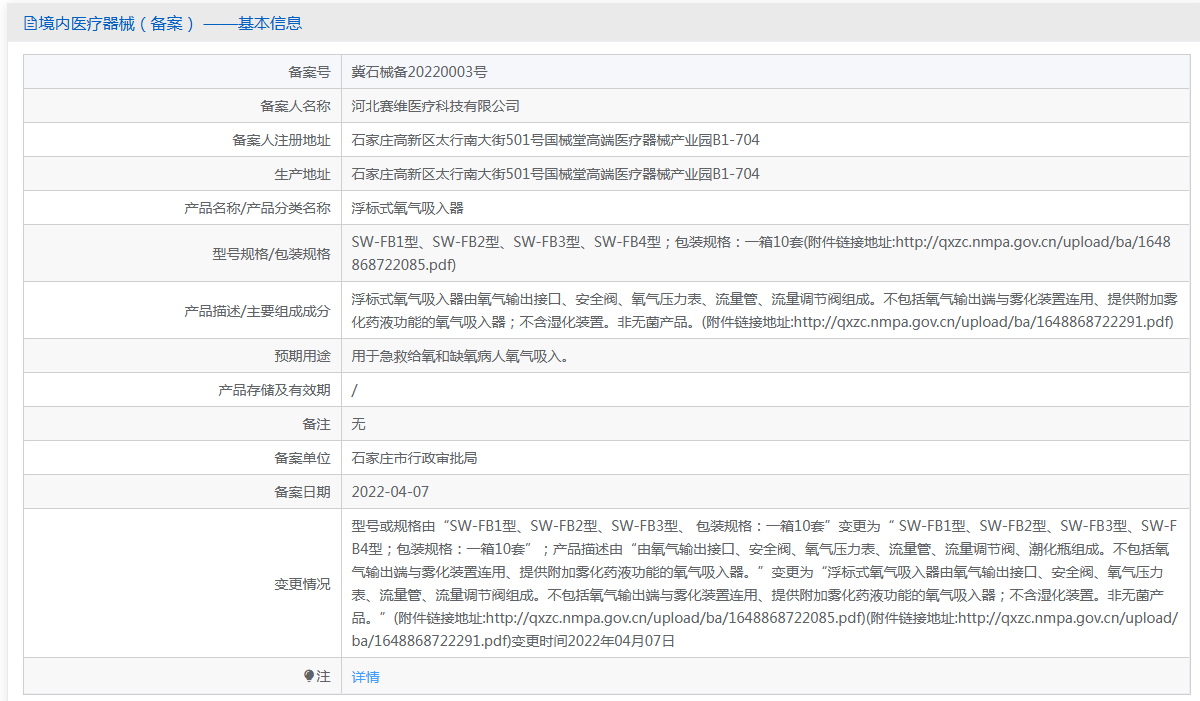Click the 产品描述/主要组成成分 label

click(x=257, y=310)
